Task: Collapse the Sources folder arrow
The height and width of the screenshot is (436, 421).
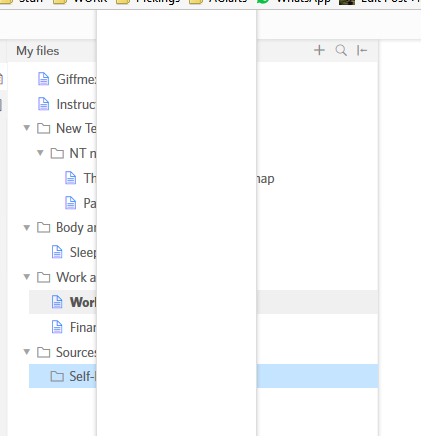Action: 27,352
